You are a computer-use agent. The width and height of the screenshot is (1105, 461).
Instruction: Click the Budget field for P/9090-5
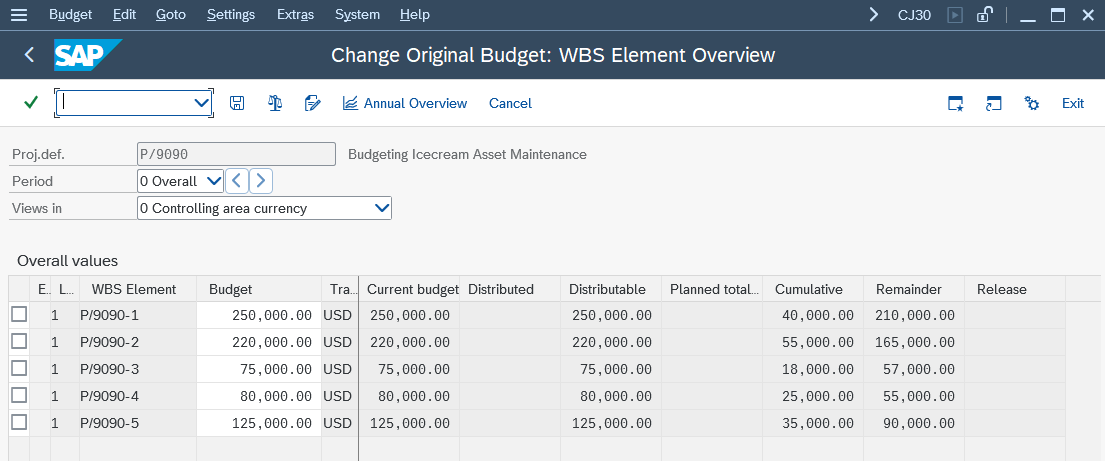pos(259,423)
